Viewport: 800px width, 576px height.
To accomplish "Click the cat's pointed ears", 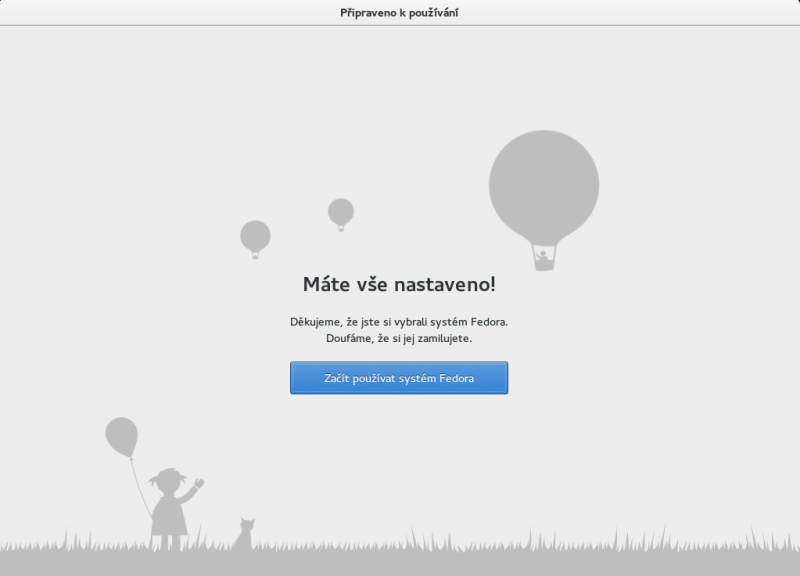I will click(246, 521).
